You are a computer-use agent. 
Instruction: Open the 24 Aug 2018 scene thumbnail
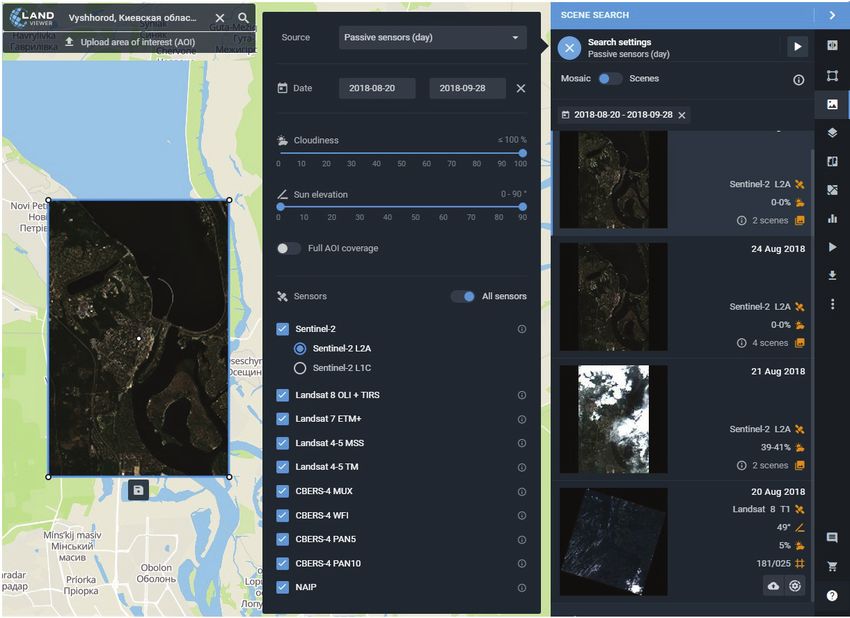coord(613,297)
